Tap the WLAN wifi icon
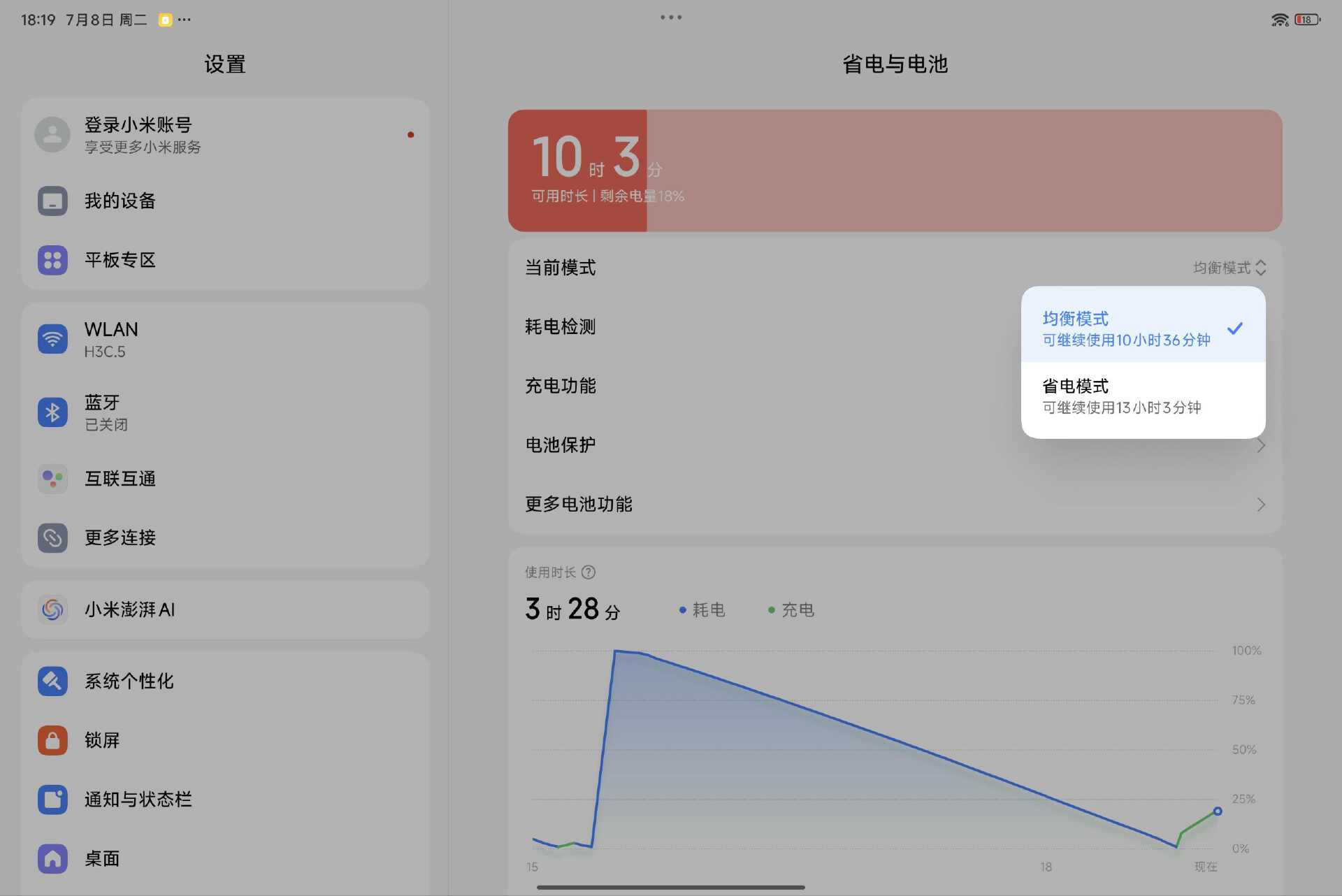Screen dimensions: 1342x896 52,339
